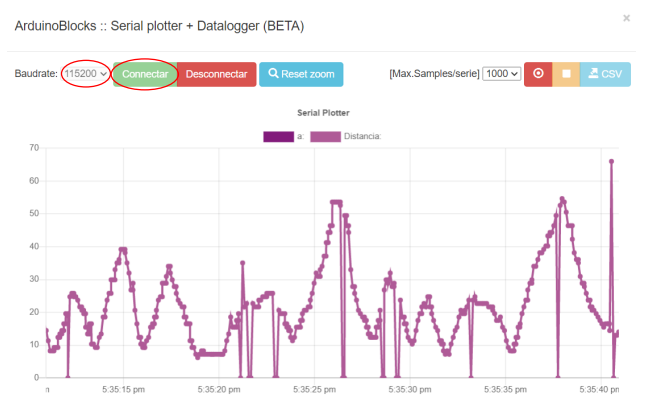Screen dimensions: 646x409
Task: Click the 5:35:25 pm time axis label
Action: point(317,389)
